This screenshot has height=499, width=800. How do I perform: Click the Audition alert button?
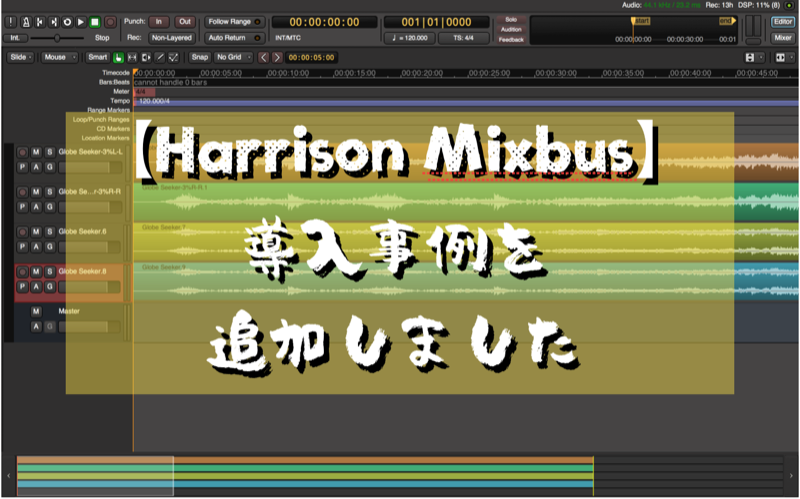click(511, 30)
